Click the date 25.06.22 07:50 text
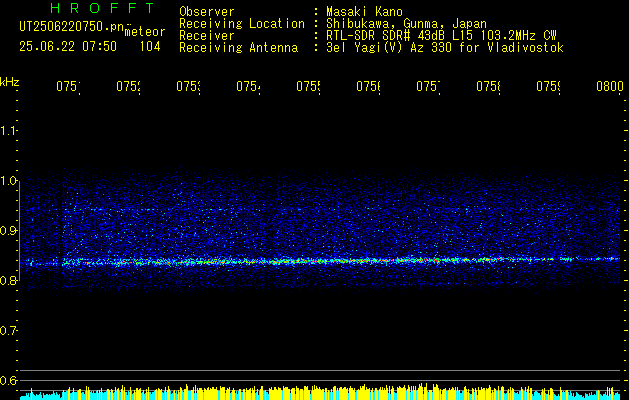Screen dimensions: 629x400 pos(68,47)
